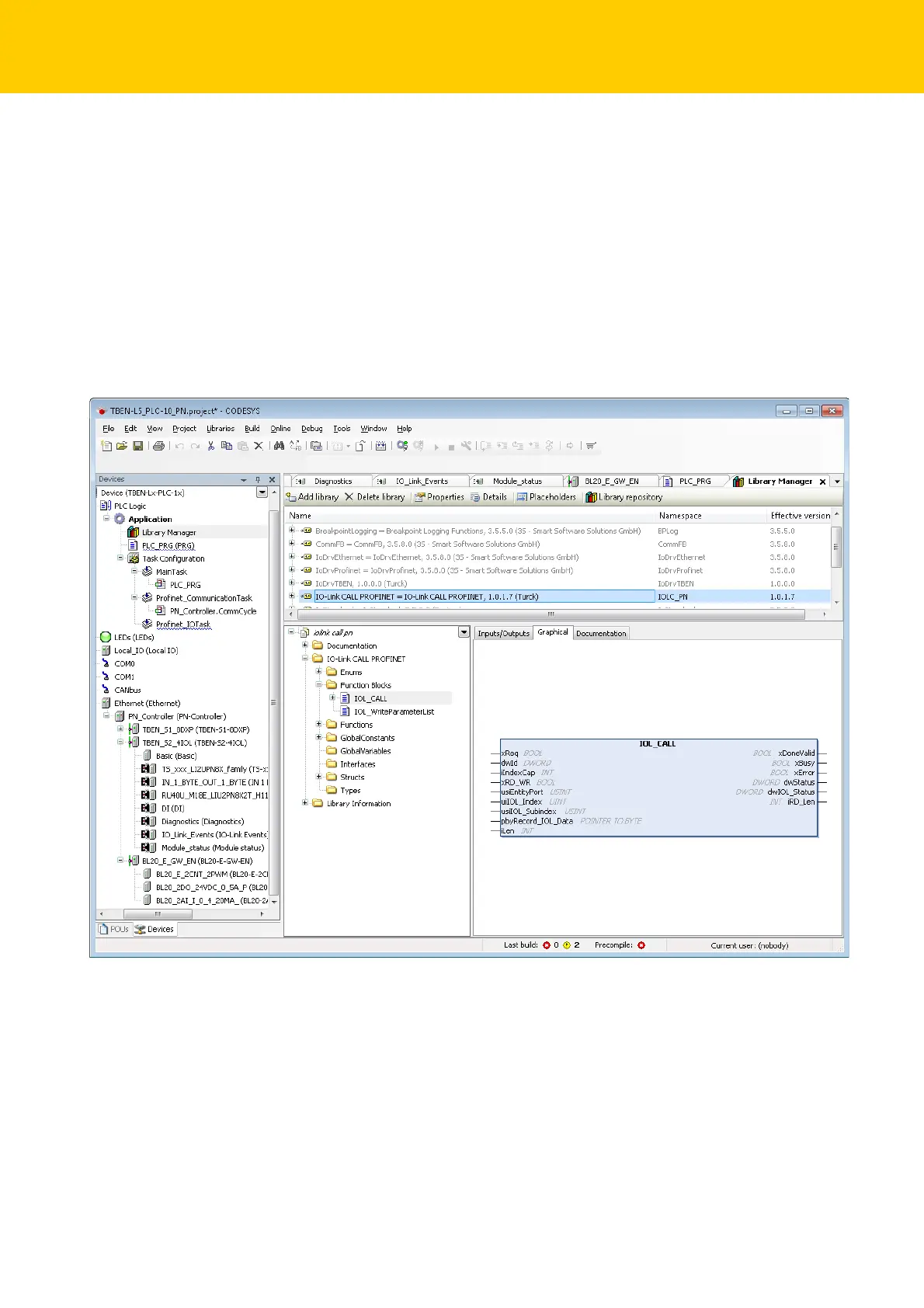
Task: Click the Delete library button
Action: click(375, 497)
